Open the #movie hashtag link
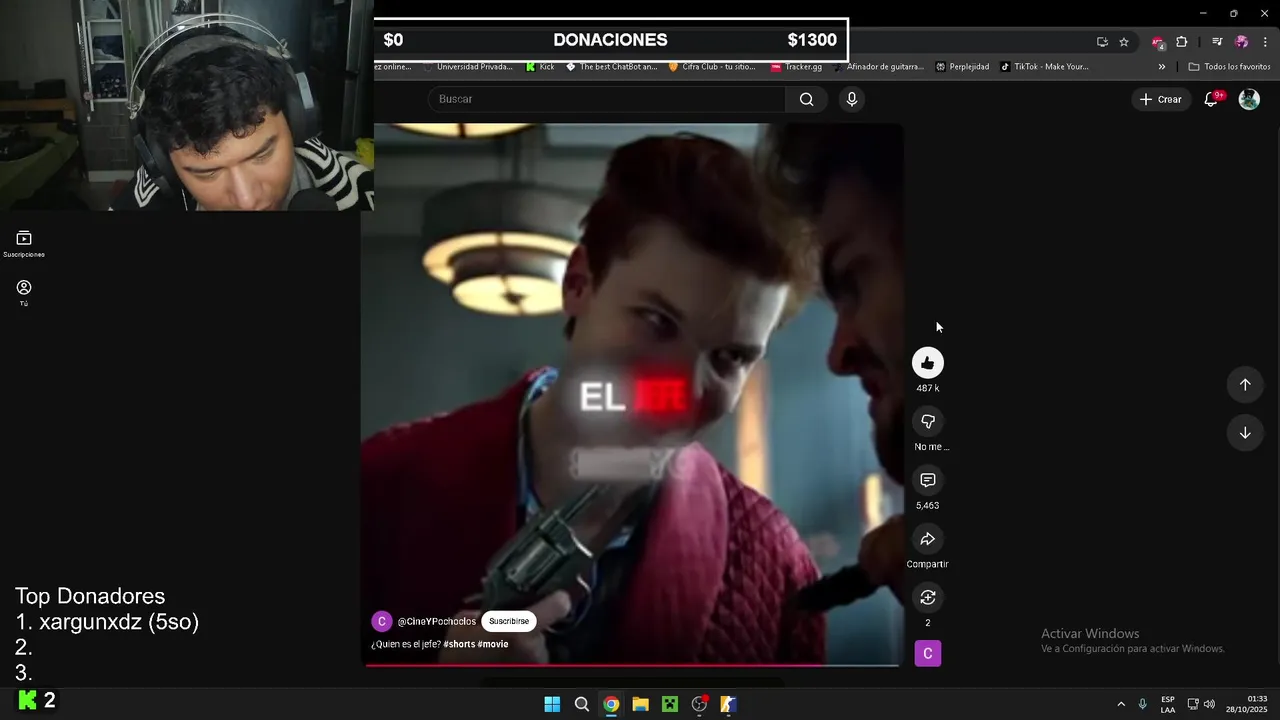The height and width of the screenshot is (720, 1280). point(493,644)
